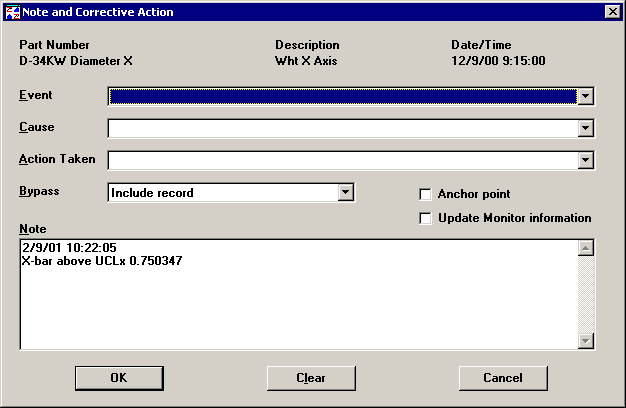626x408 pixels.
Task: Click the Note scrollbar track
Action: (x=586, y=295)
